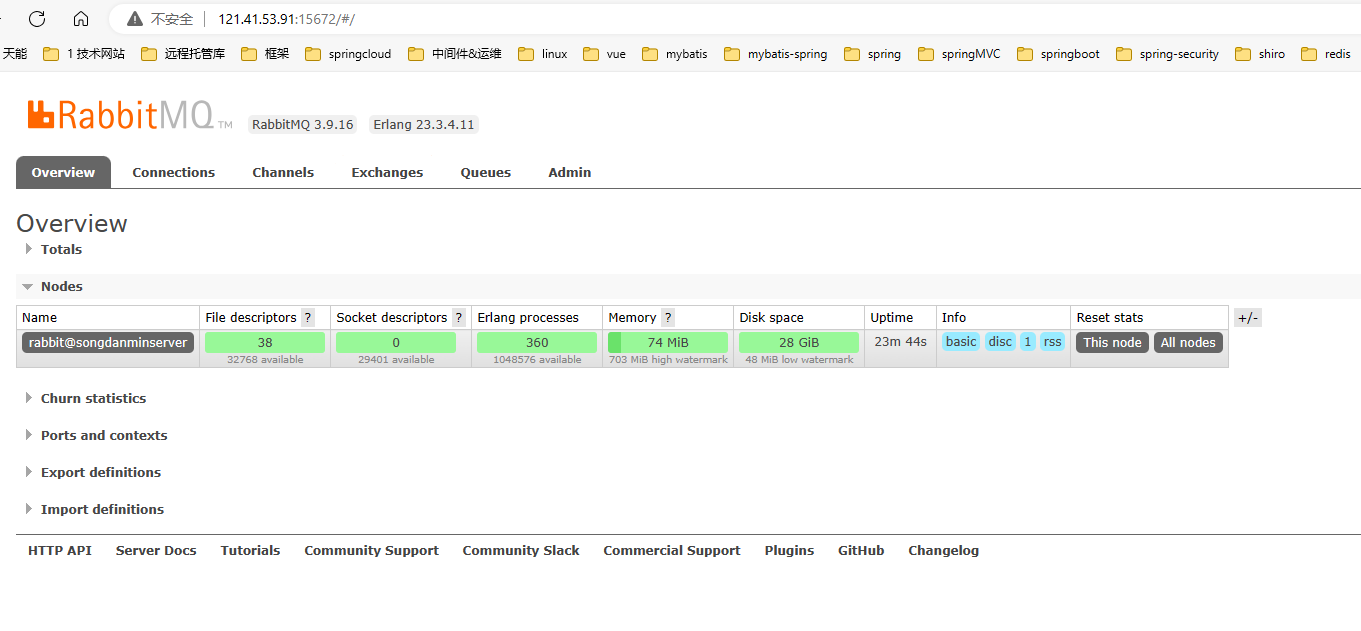The width and height of the screenshot is (1361, 631).
Task: Open the 中间件&运维 bookmark folder
Action: [455, 54]
